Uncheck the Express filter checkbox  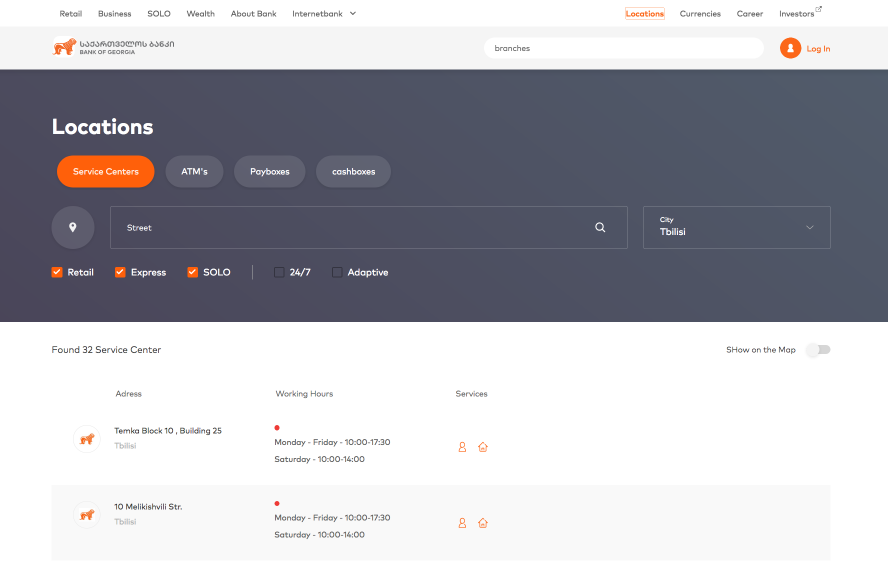point(120,272)
